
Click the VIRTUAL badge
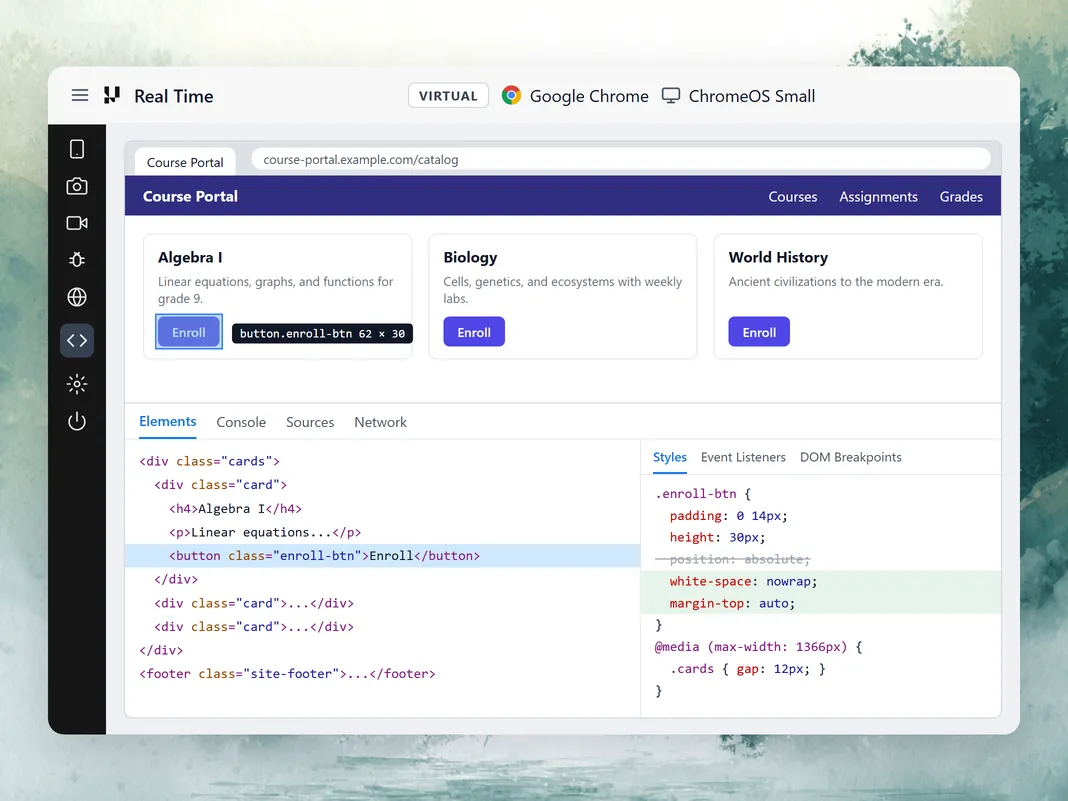point(448,96)
